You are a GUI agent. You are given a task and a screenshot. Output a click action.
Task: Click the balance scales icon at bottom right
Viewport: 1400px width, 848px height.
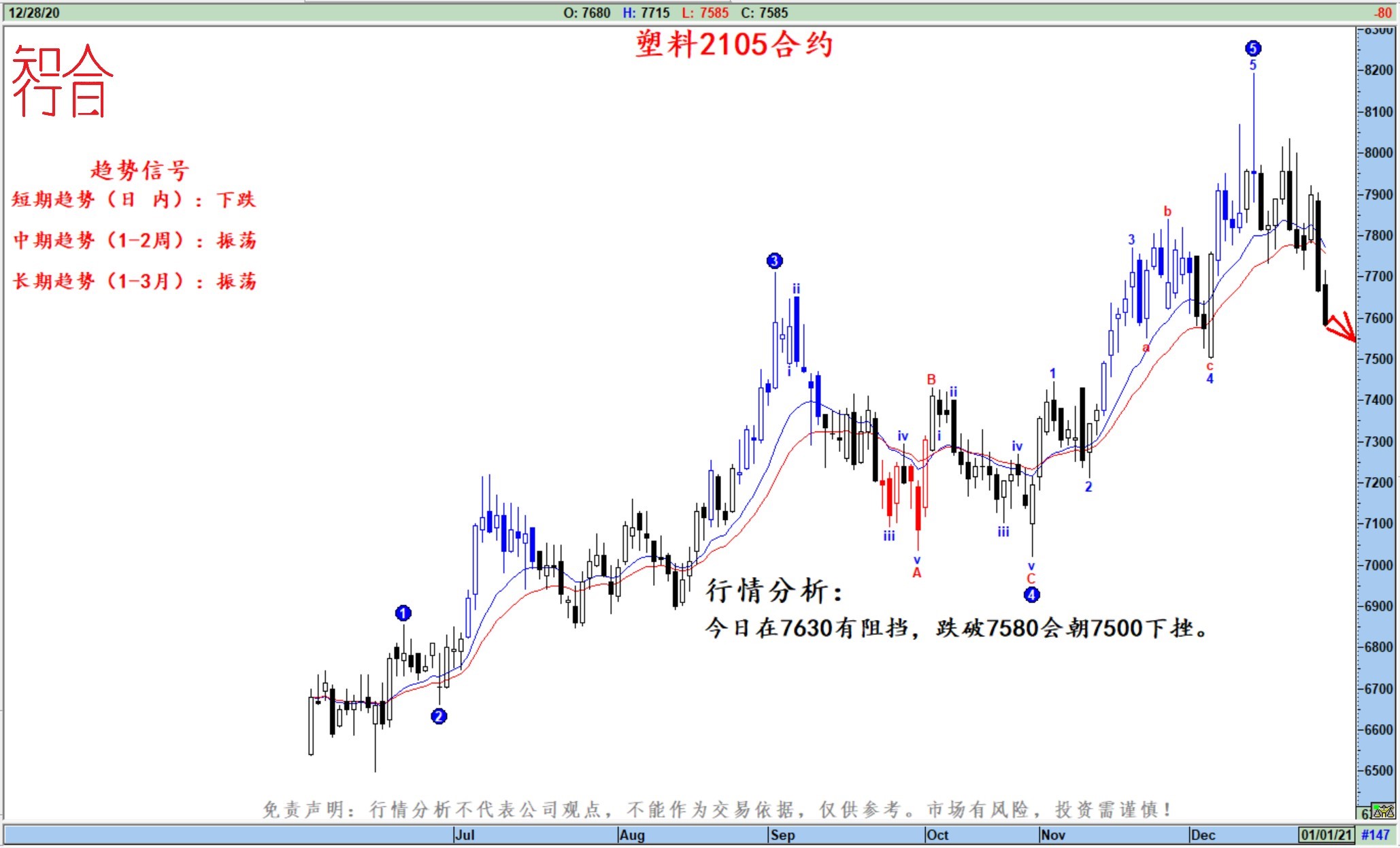coord(1383,811)
